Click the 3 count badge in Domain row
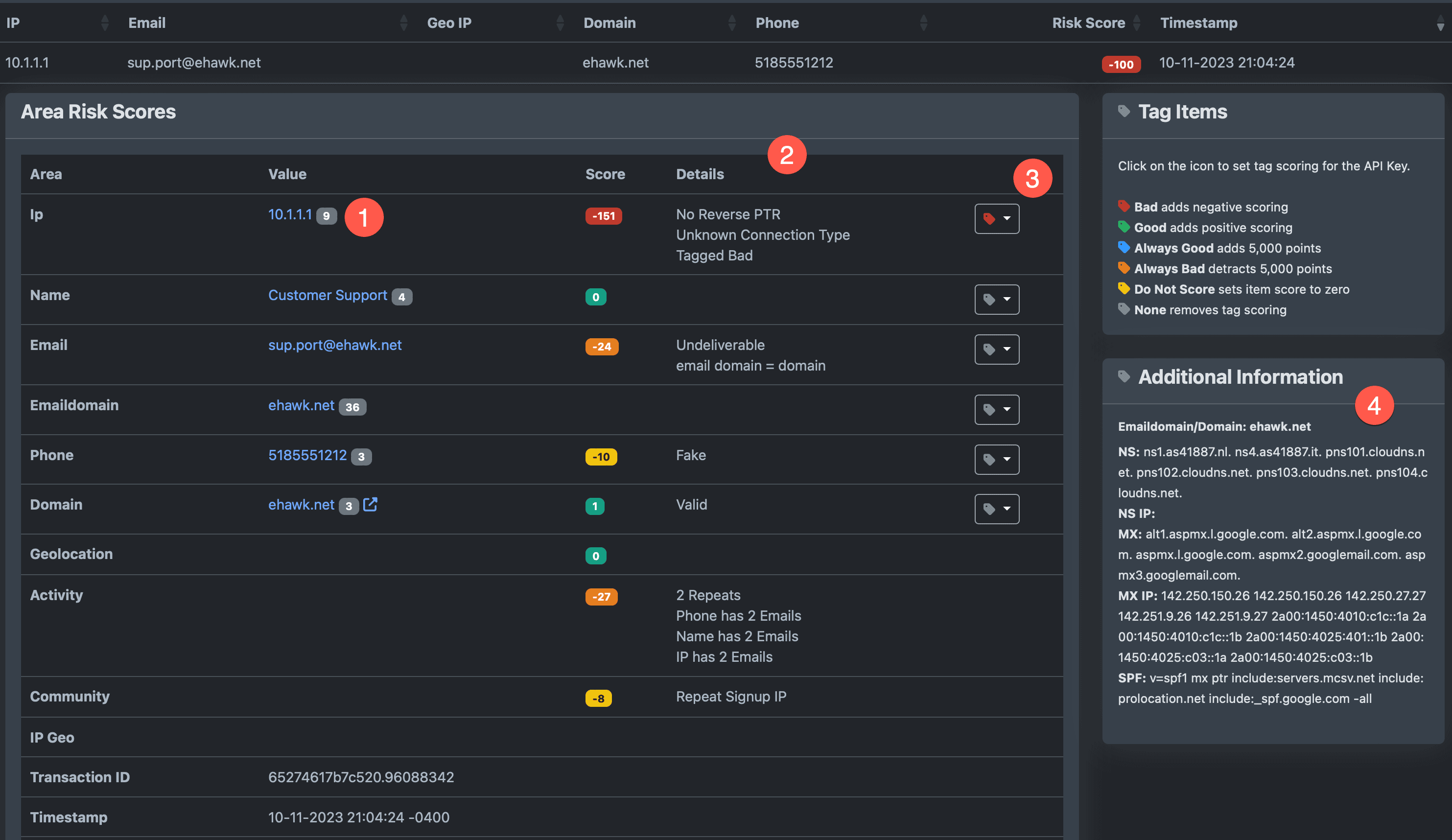1452x840 pixels. [349, 507]
